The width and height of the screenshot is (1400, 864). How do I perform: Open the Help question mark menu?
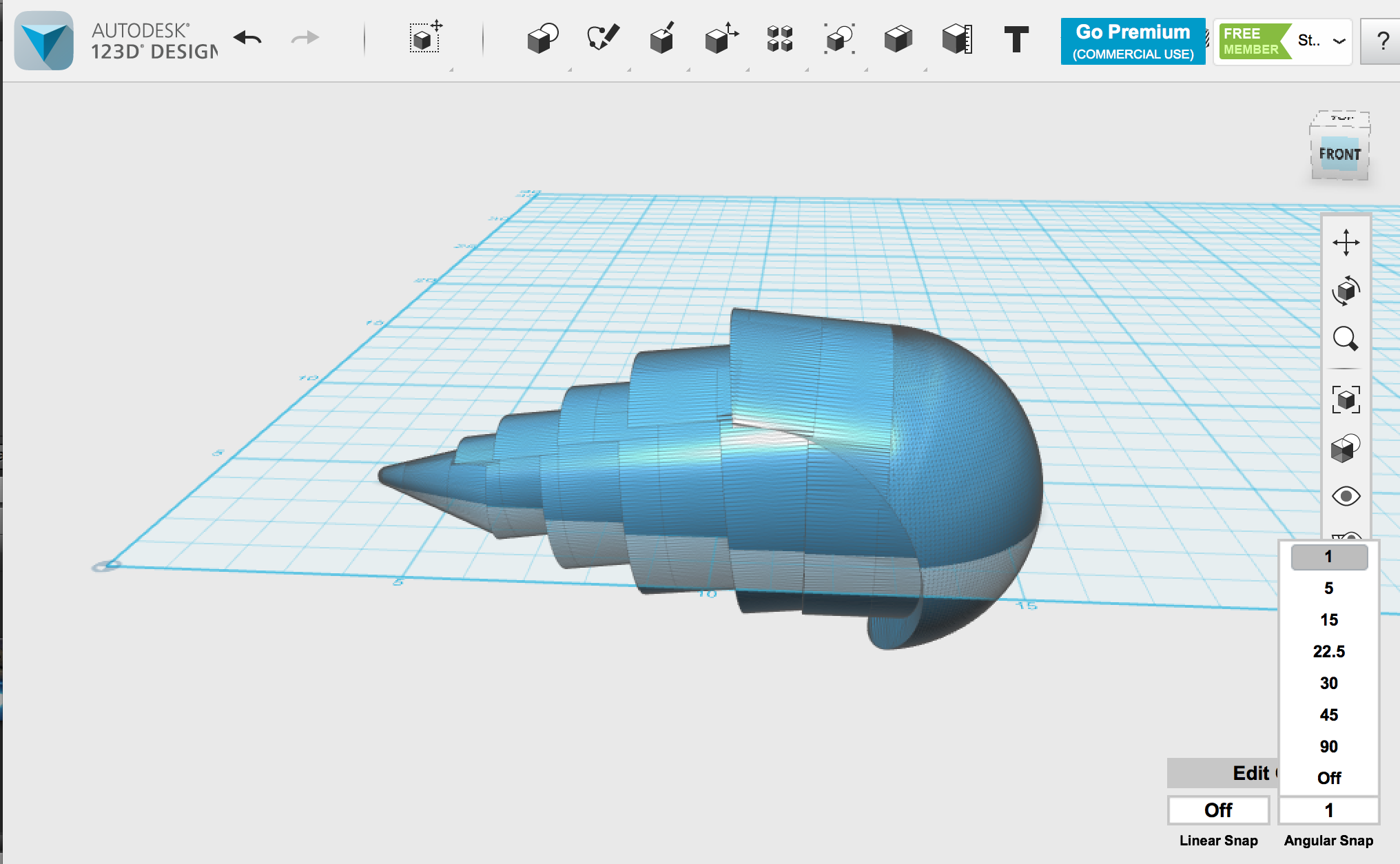(x=1381, y=41)
